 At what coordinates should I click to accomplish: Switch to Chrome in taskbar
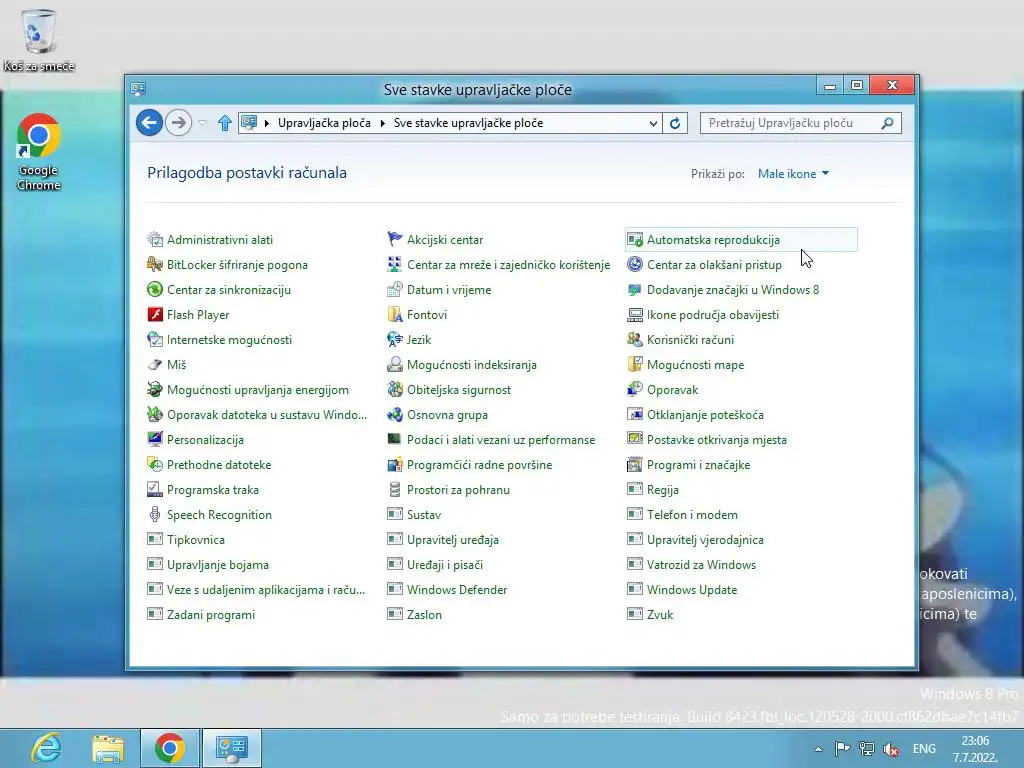pyautogui.click(x=170, y=748)
